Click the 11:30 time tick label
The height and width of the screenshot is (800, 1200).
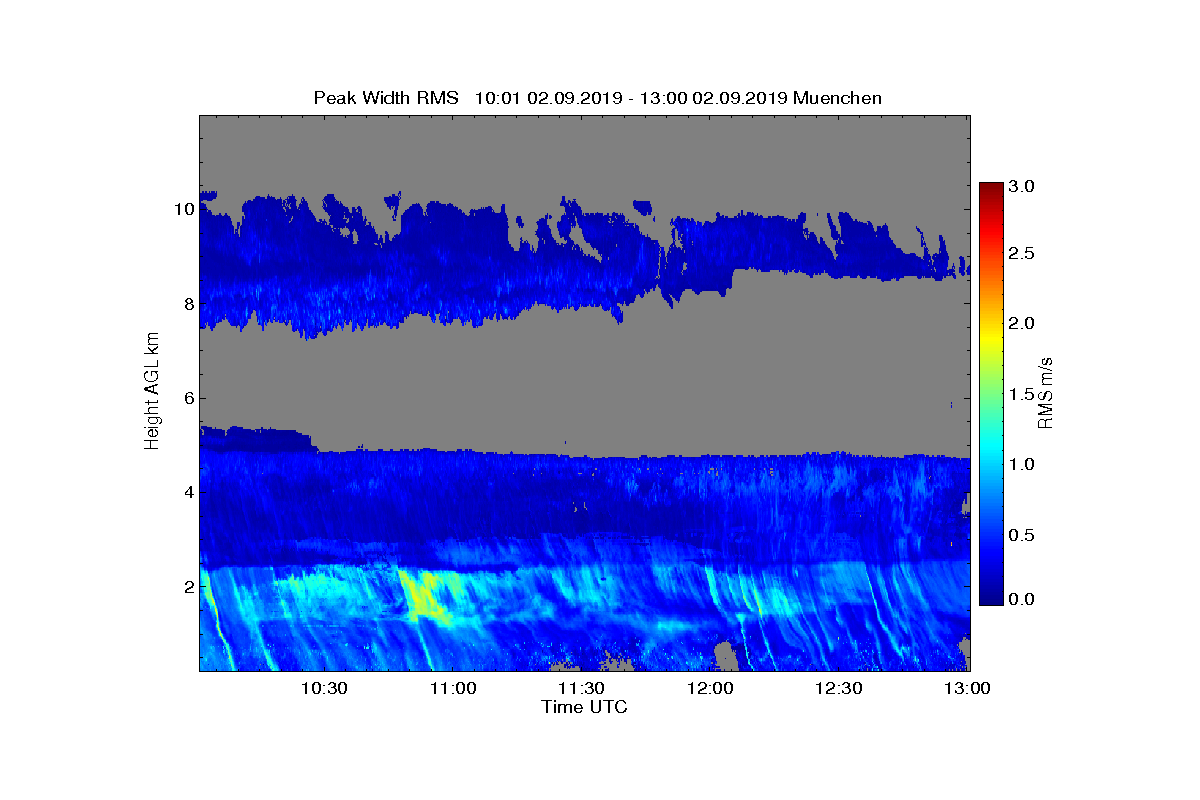tap(581, 688)
